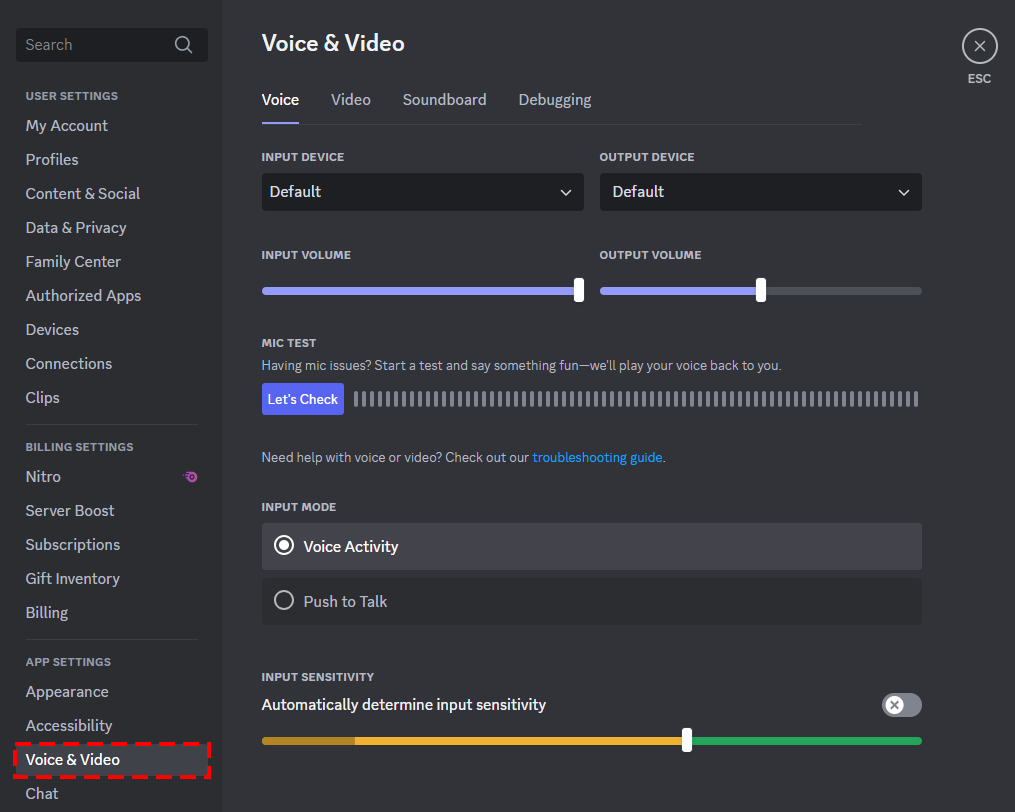The width and height of the screenshot is (1015, 812).
Task: Click the Nitro badge icon in sidebar
Action: [x=190, y=477]
